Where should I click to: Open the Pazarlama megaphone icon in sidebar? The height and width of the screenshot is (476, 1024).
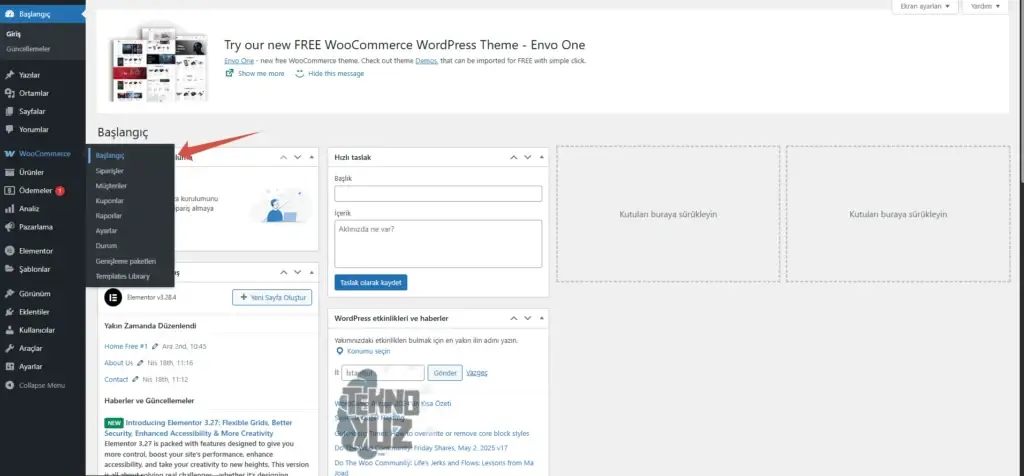(9, 227)
